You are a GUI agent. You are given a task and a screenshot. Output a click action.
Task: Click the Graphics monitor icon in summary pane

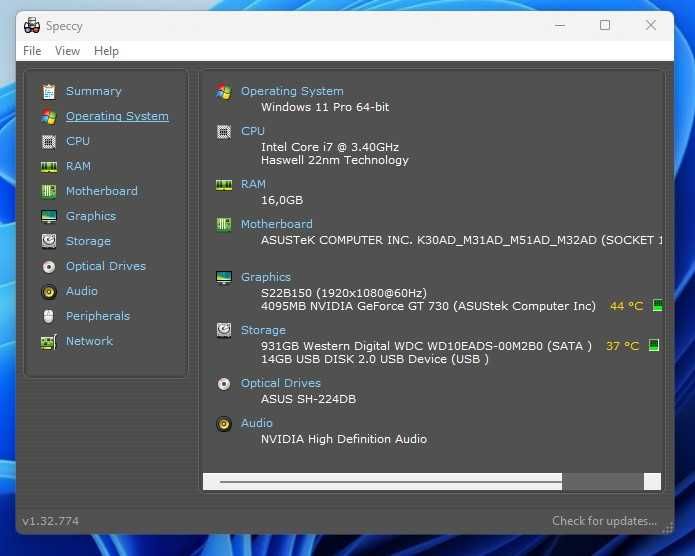pyautogui.click(x=224, y=278)
